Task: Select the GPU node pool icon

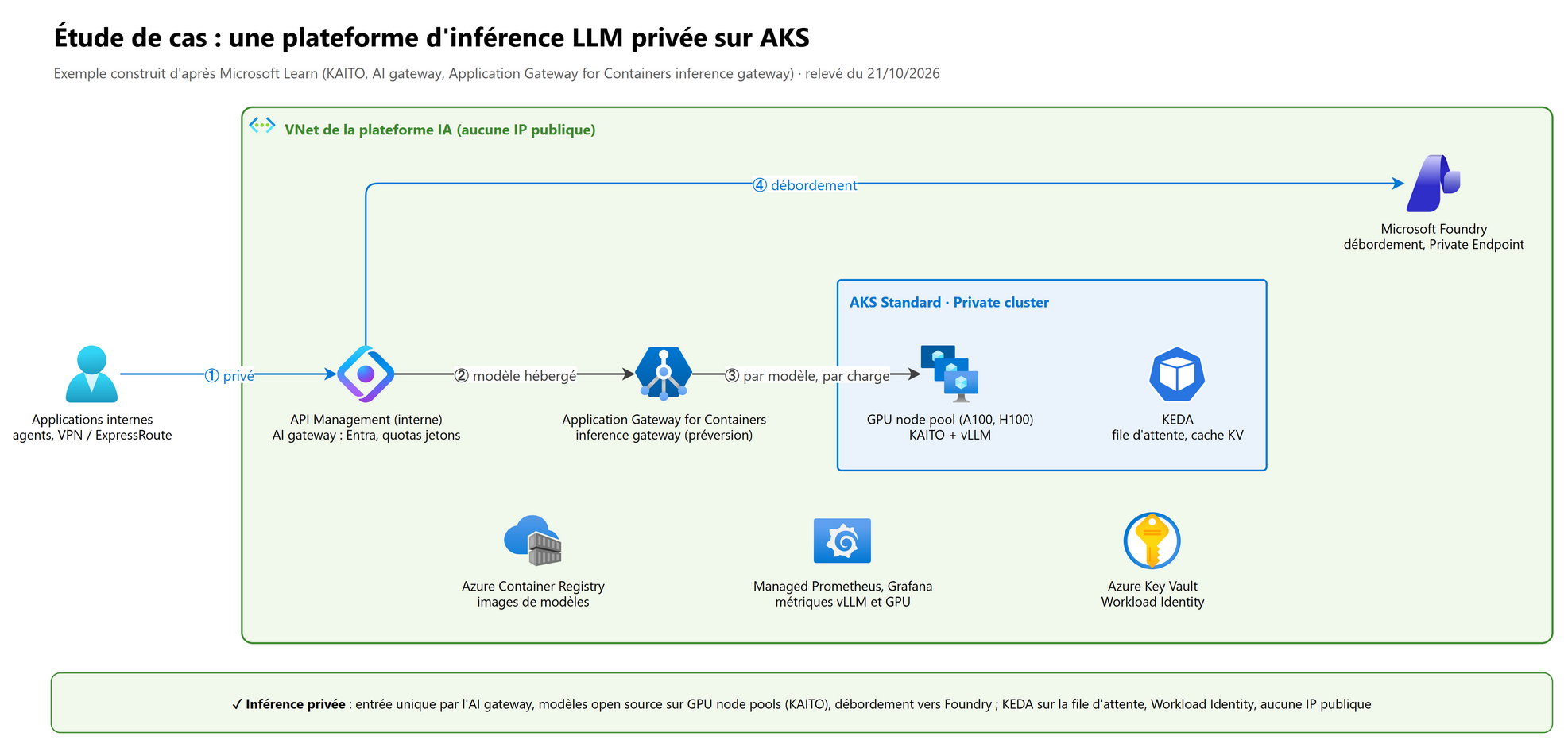Action: pos(950,374)
